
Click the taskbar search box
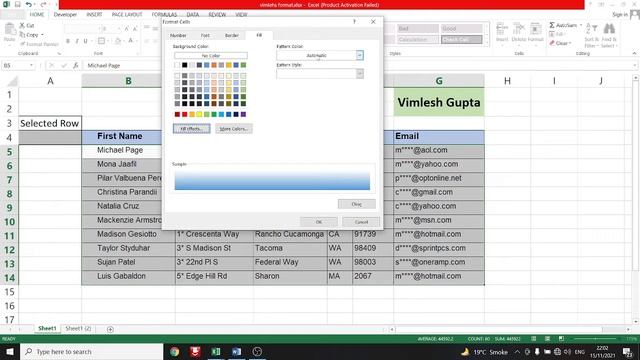click(91, 351)
